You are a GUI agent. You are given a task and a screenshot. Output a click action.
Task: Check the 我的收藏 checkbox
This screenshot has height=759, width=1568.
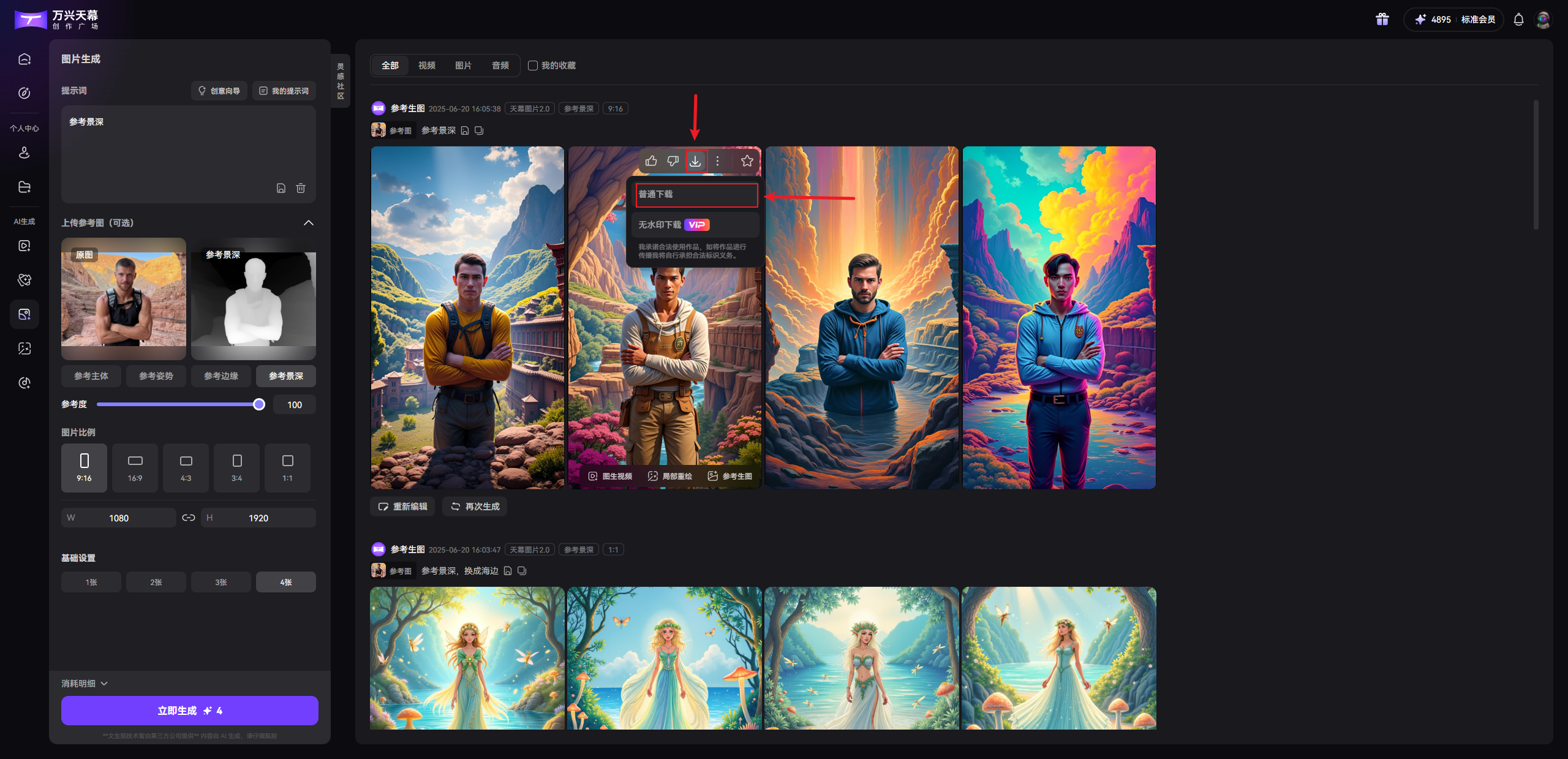pyautogui.click(x=533, y=66)
